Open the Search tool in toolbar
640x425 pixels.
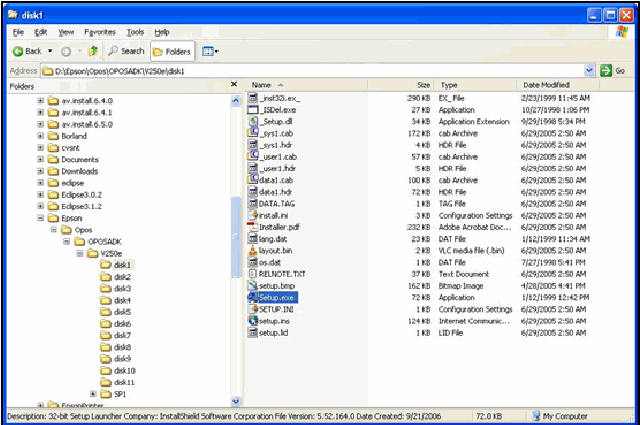pyautogui.click(x=126, y=51)
